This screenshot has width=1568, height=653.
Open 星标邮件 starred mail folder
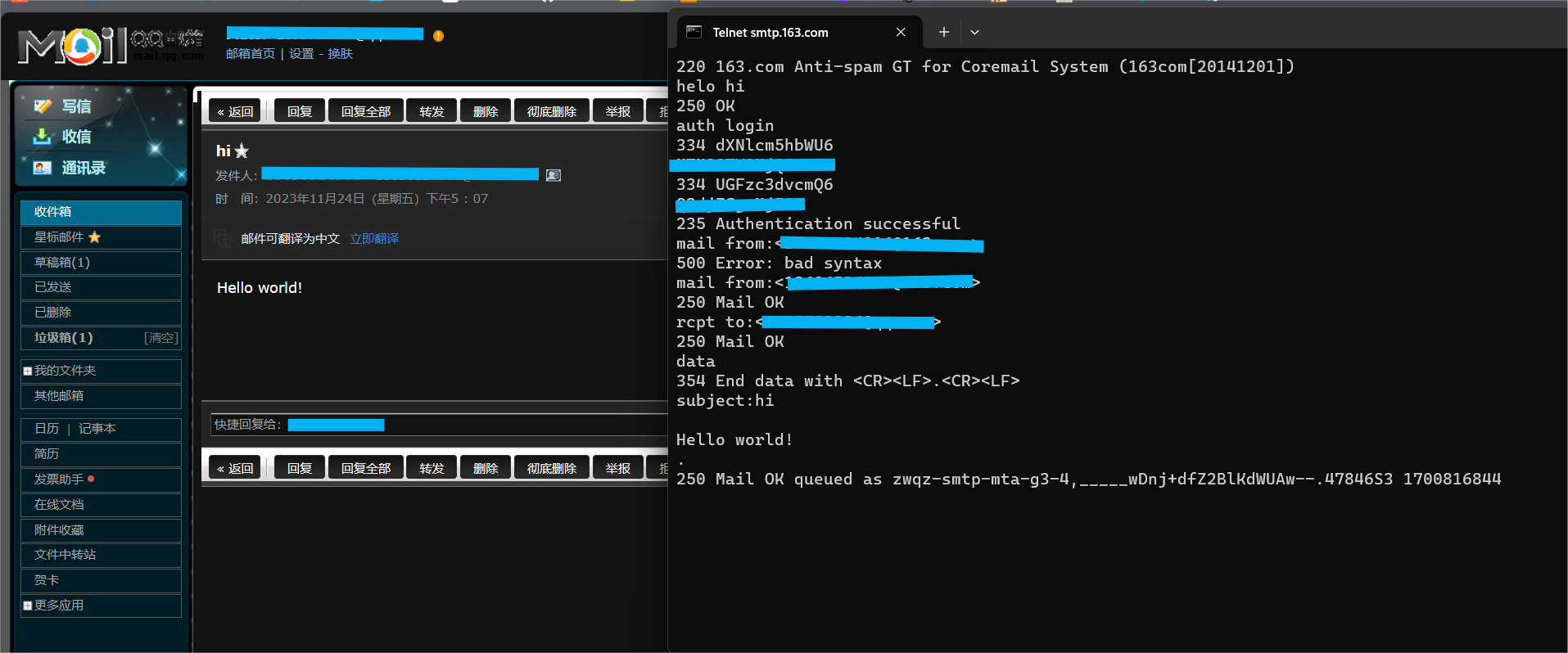click(101, 237)
